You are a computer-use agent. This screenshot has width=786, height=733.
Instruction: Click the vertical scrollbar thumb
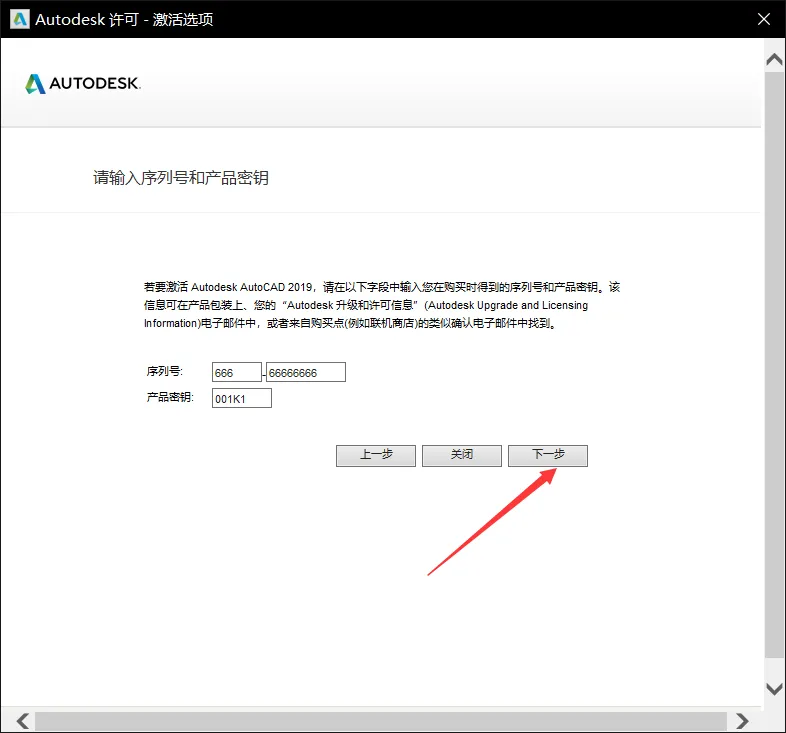point(774,364)
